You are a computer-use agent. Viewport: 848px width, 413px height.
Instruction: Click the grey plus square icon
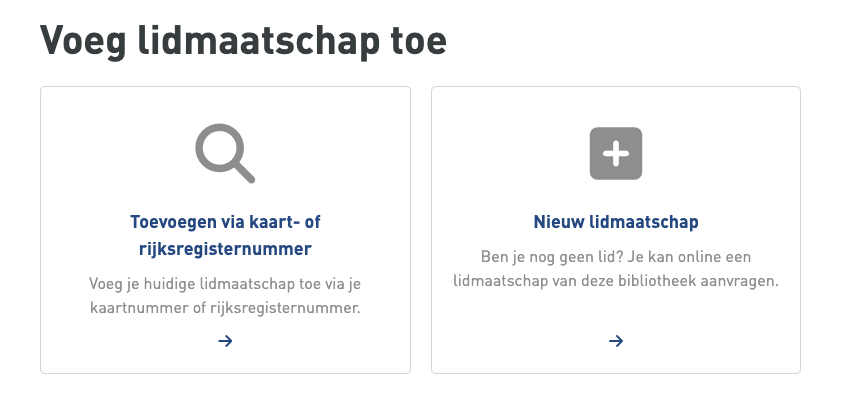click(615, 154)
